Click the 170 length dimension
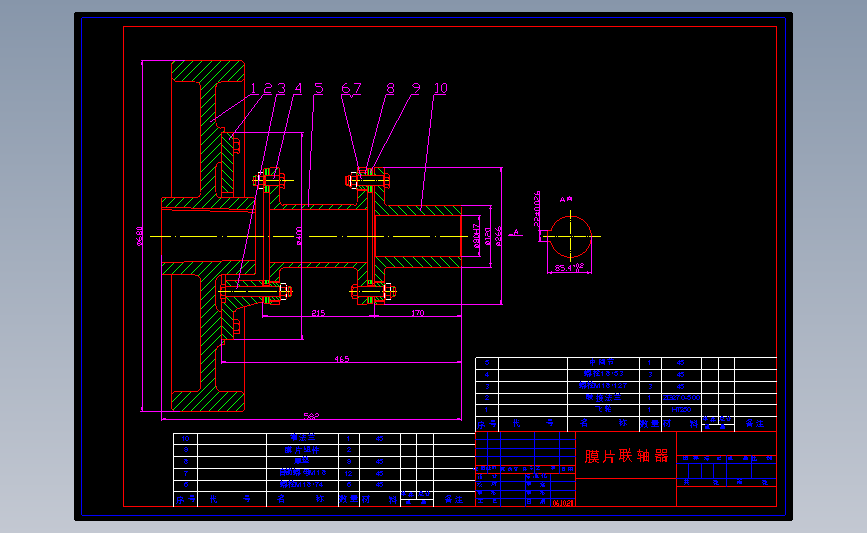The height and width of the screenshot is (533, 867). 417,313
